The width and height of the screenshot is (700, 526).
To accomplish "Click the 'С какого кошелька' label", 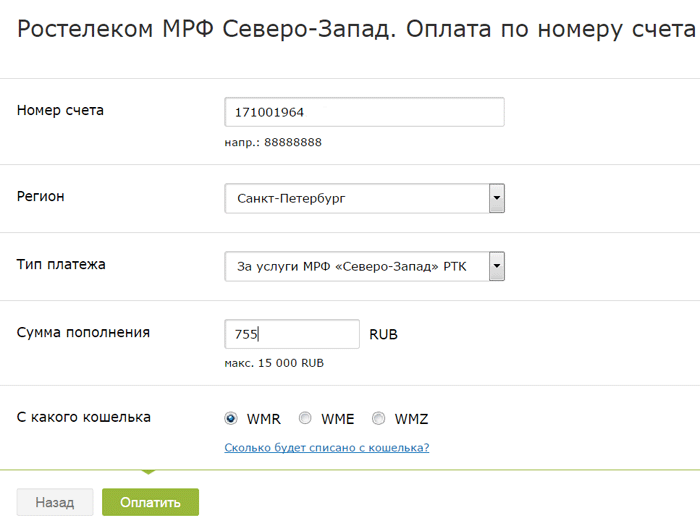I will (x=84, y=417).
